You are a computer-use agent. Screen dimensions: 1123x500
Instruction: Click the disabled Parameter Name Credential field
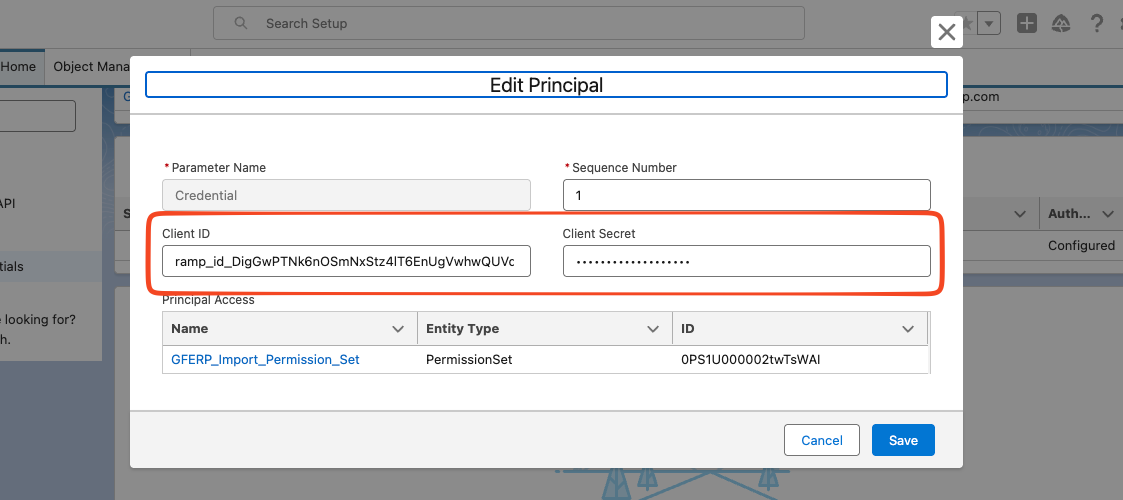coord(347,195)
